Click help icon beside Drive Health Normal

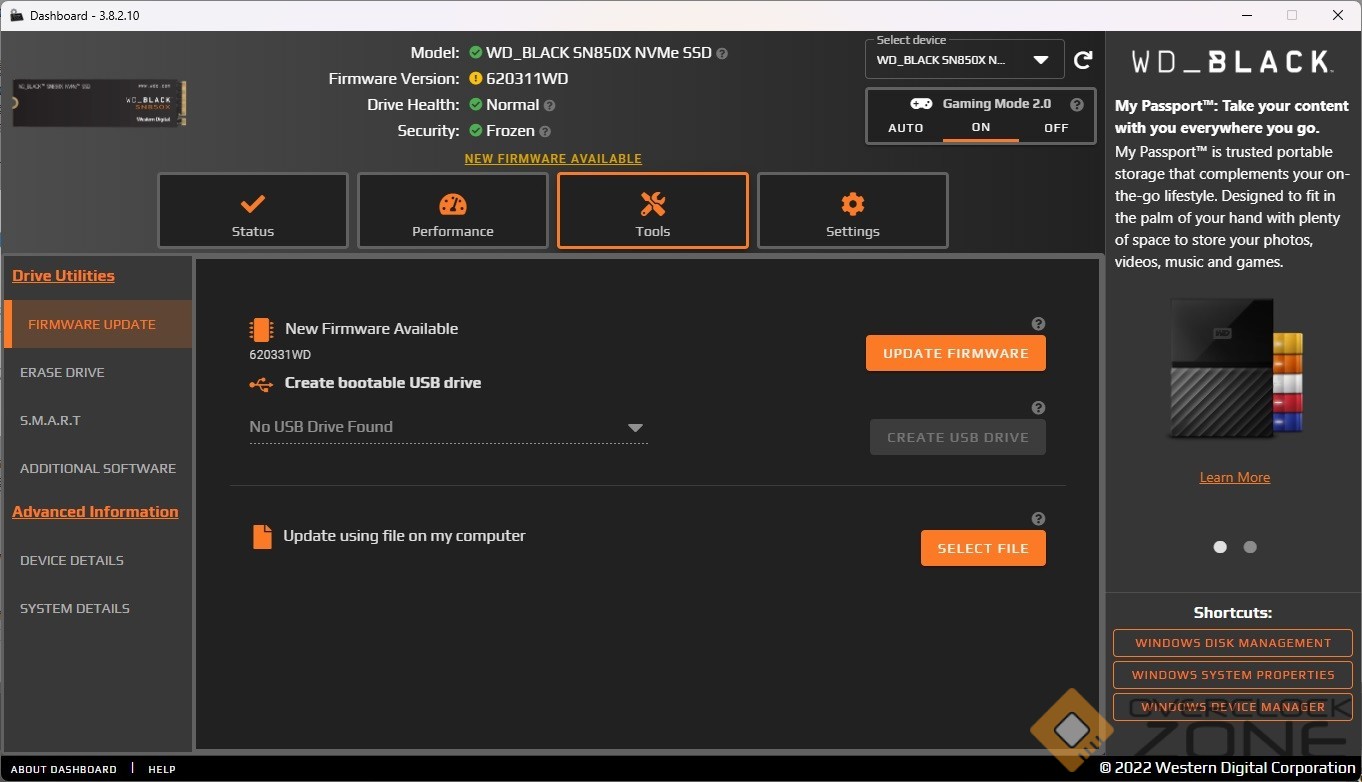[x=549, y=105]
